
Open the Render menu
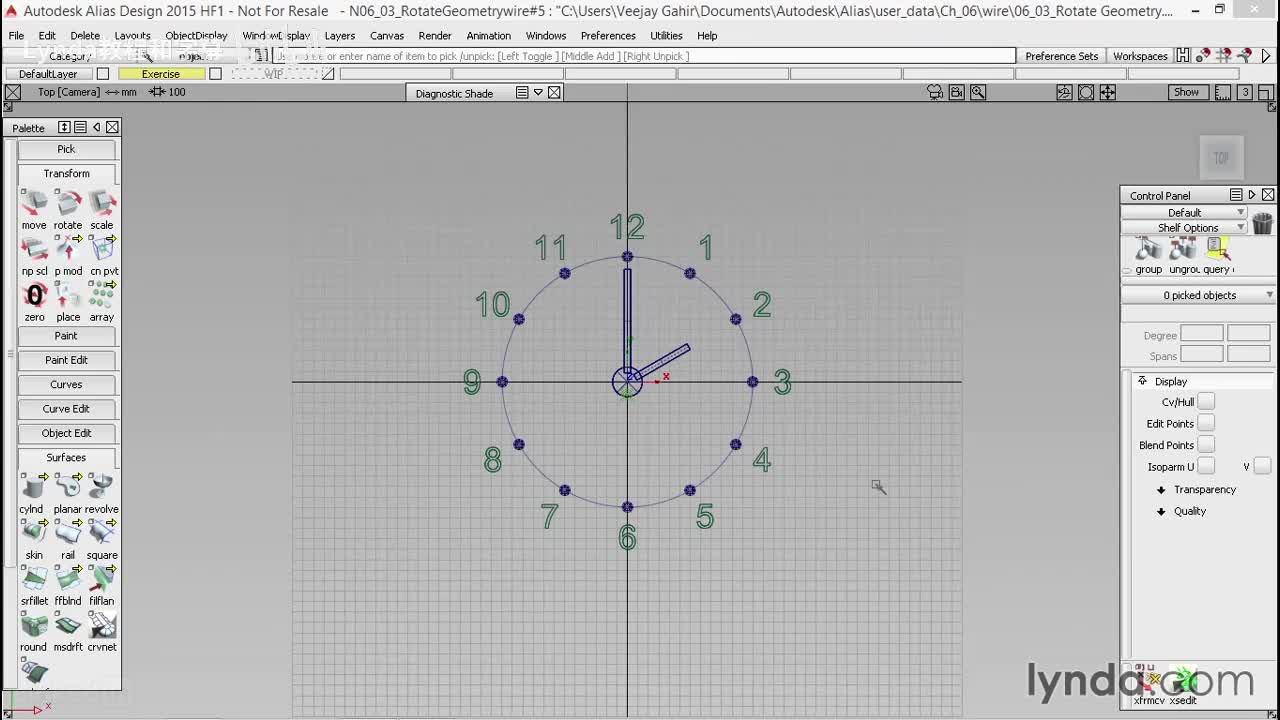click(x=435, y=36)
